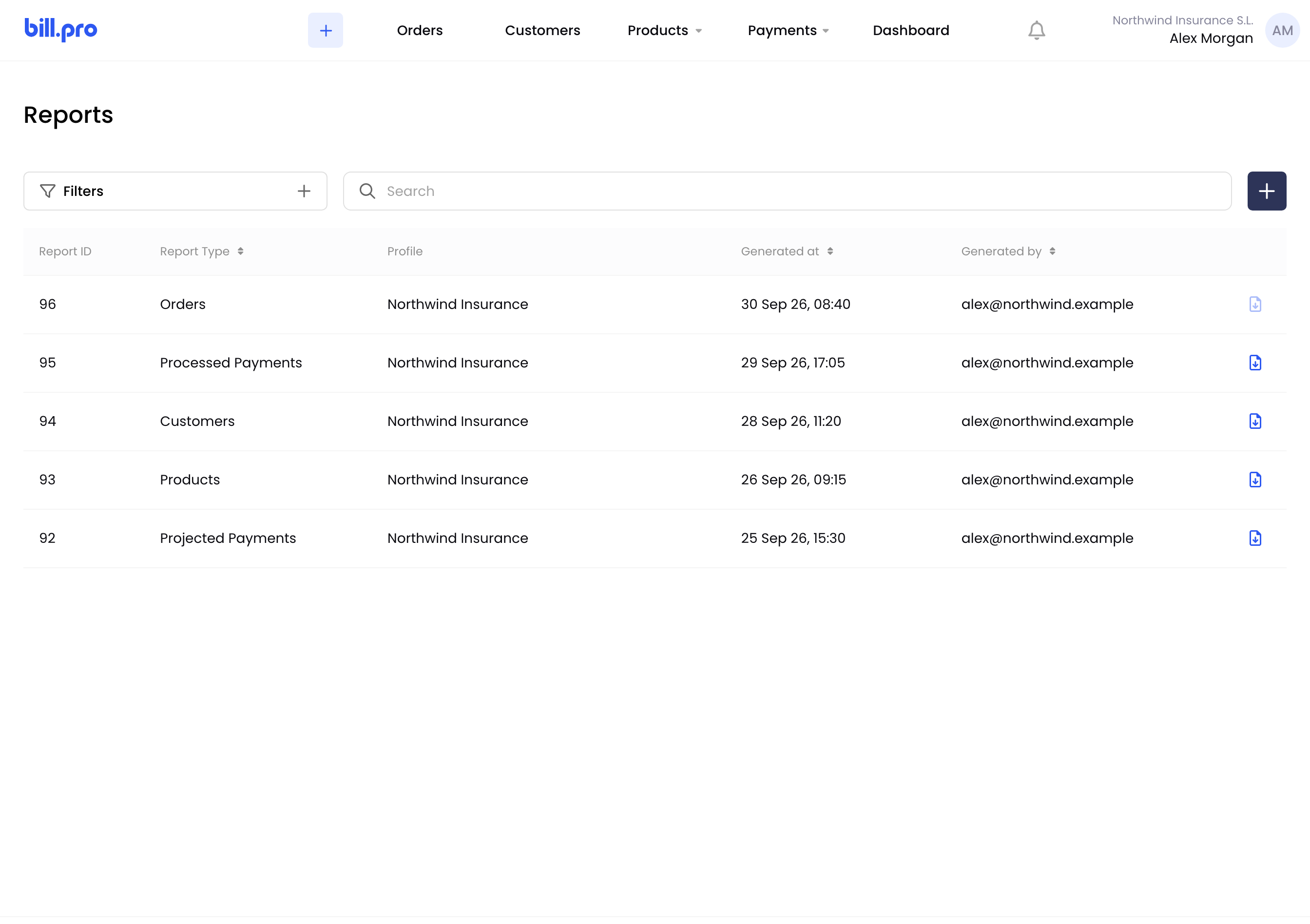This screenshot has height=924, width=1310.
Task: Download report 93 Products file
Action: point(1254,480)
